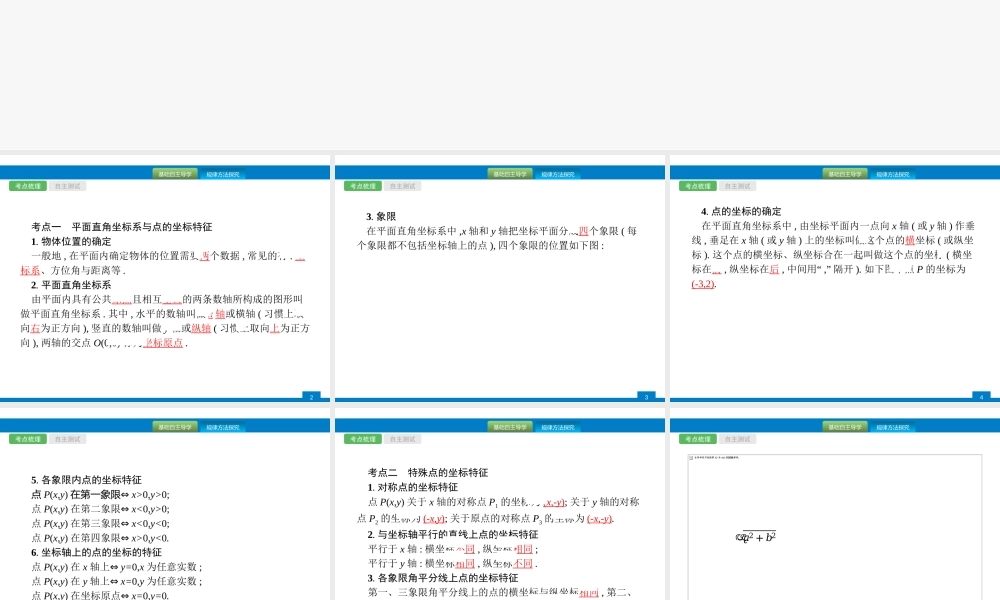Click 基础自主导学 tab on slide 2
The height and width of the screenshot is (600, 1000).
[x=175, y=174]
